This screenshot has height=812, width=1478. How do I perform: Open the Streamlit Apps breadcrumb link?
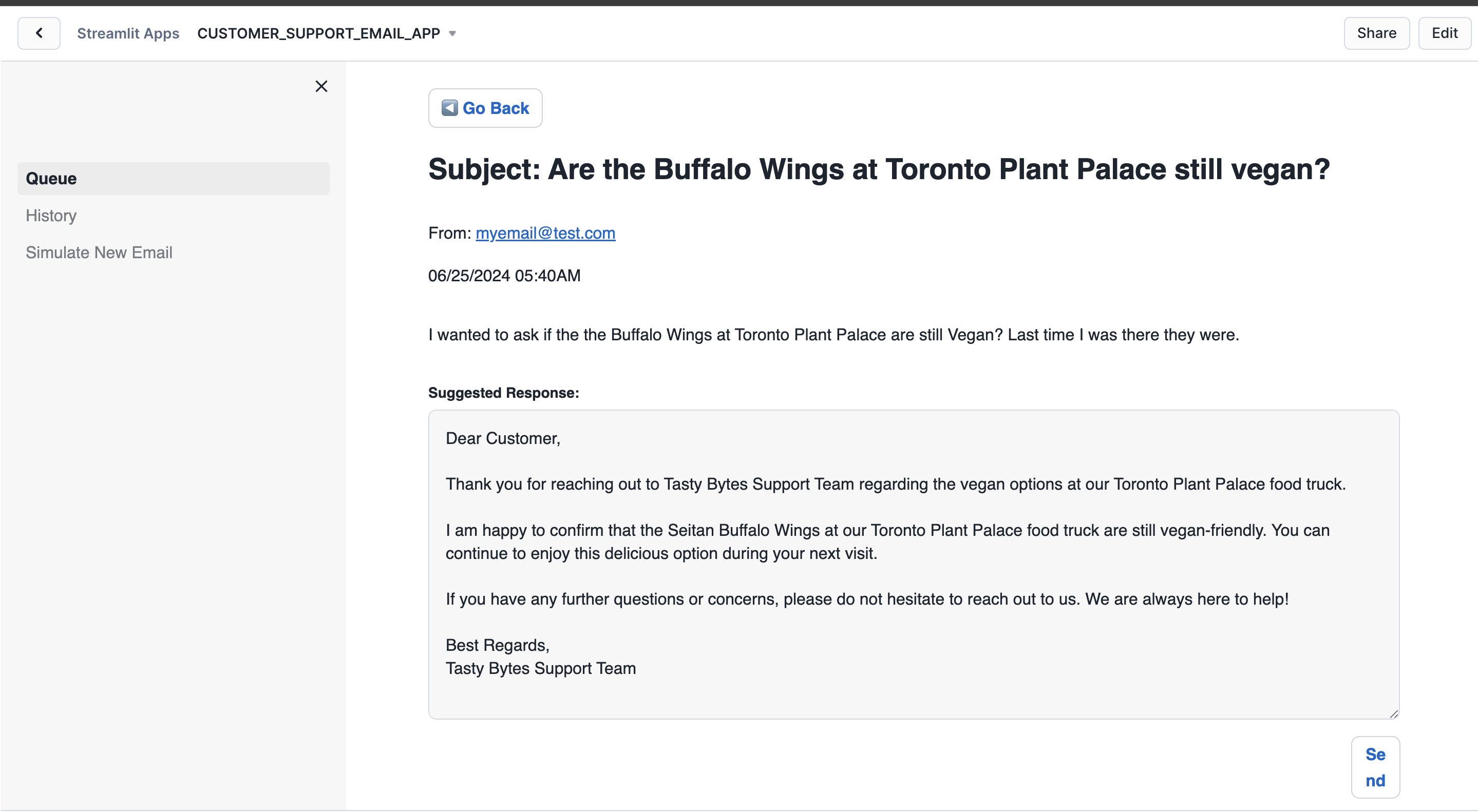click(x=128, y=34)
